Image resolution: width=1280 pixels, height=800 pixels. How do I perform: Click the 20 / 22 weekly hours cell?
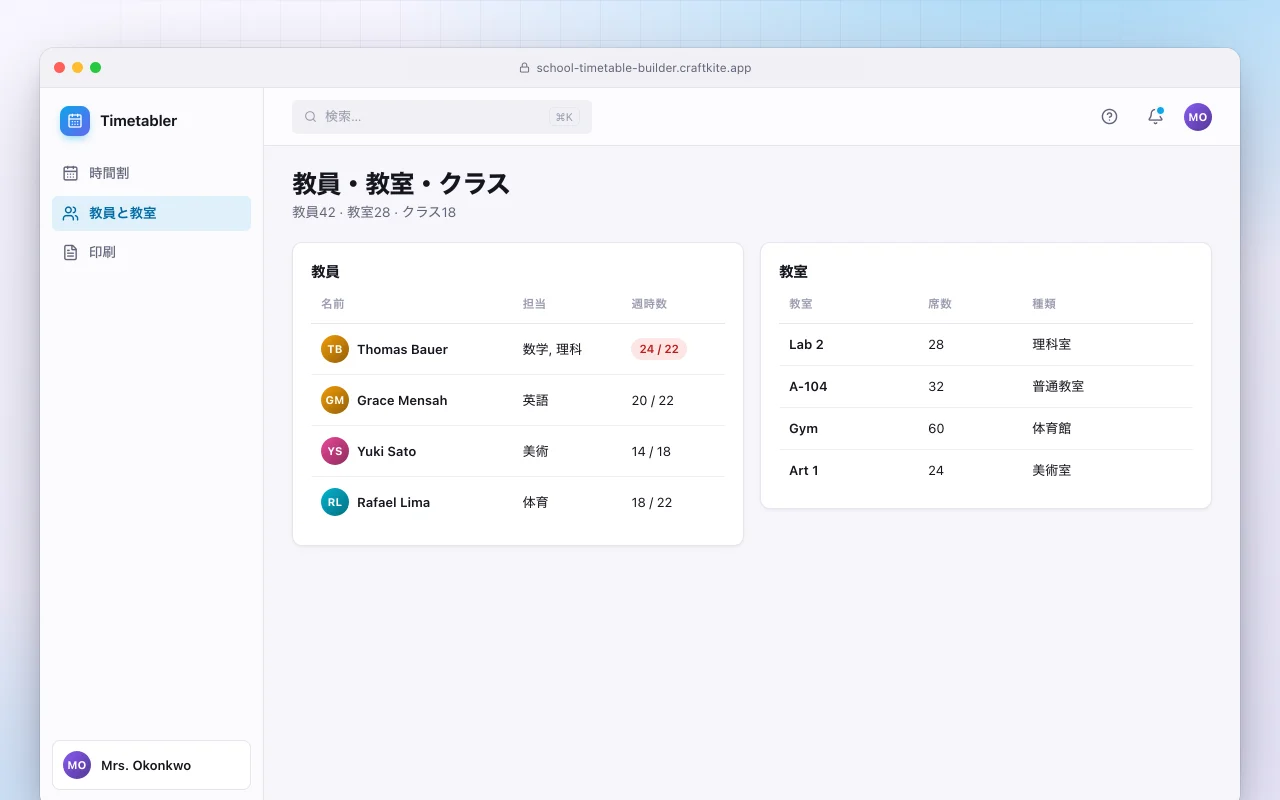(653, 400)
